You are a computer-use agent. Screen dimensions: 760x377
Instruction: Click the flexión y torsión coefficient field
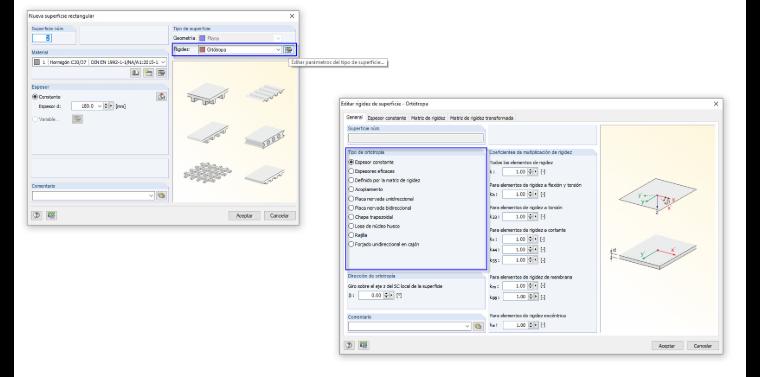515,194
